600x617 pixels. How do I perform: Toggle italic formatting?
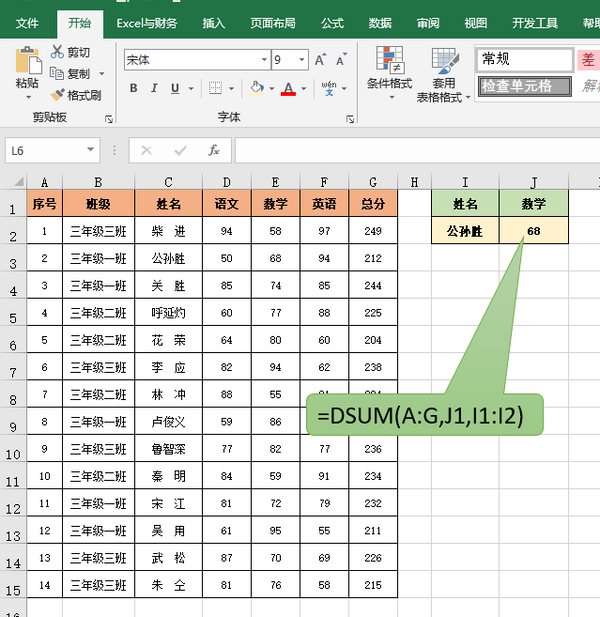click(154, 88)
